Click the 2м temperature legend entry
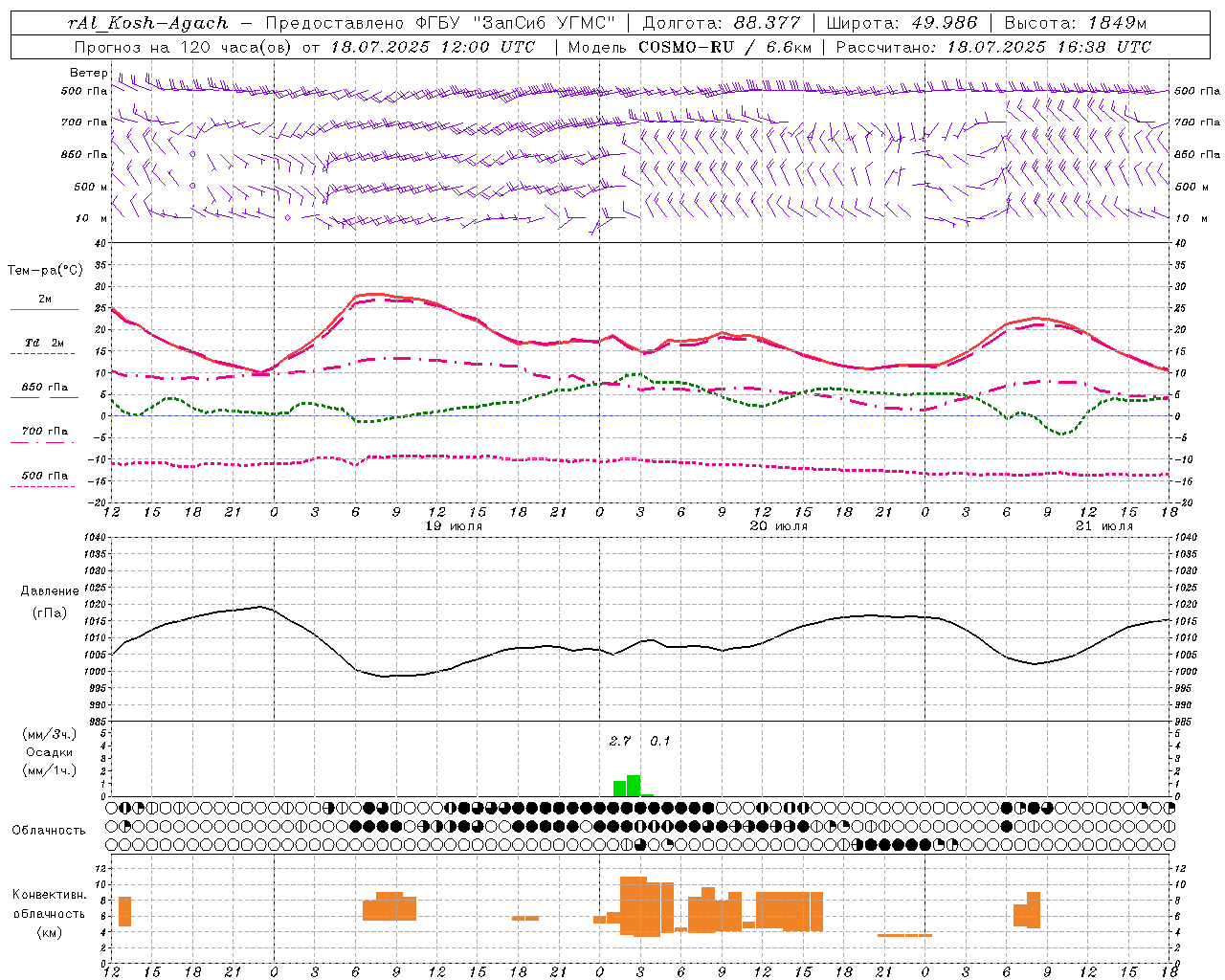Image resolution: width=1225 pixels, height=980 pixels. (x=45, y=300)
